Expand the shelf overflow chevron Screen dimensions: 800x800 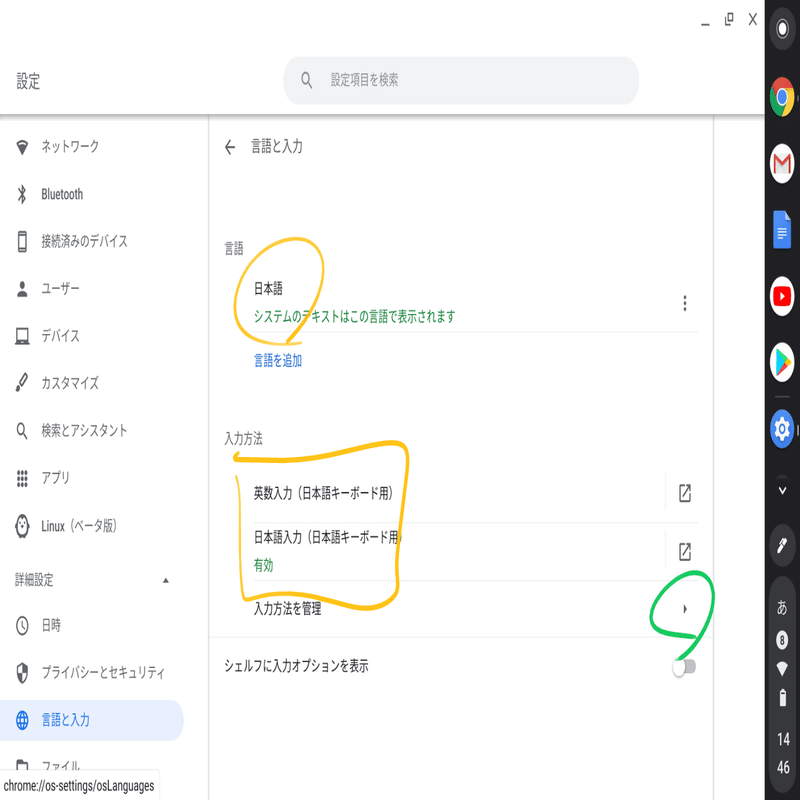(x=781, y=489)
